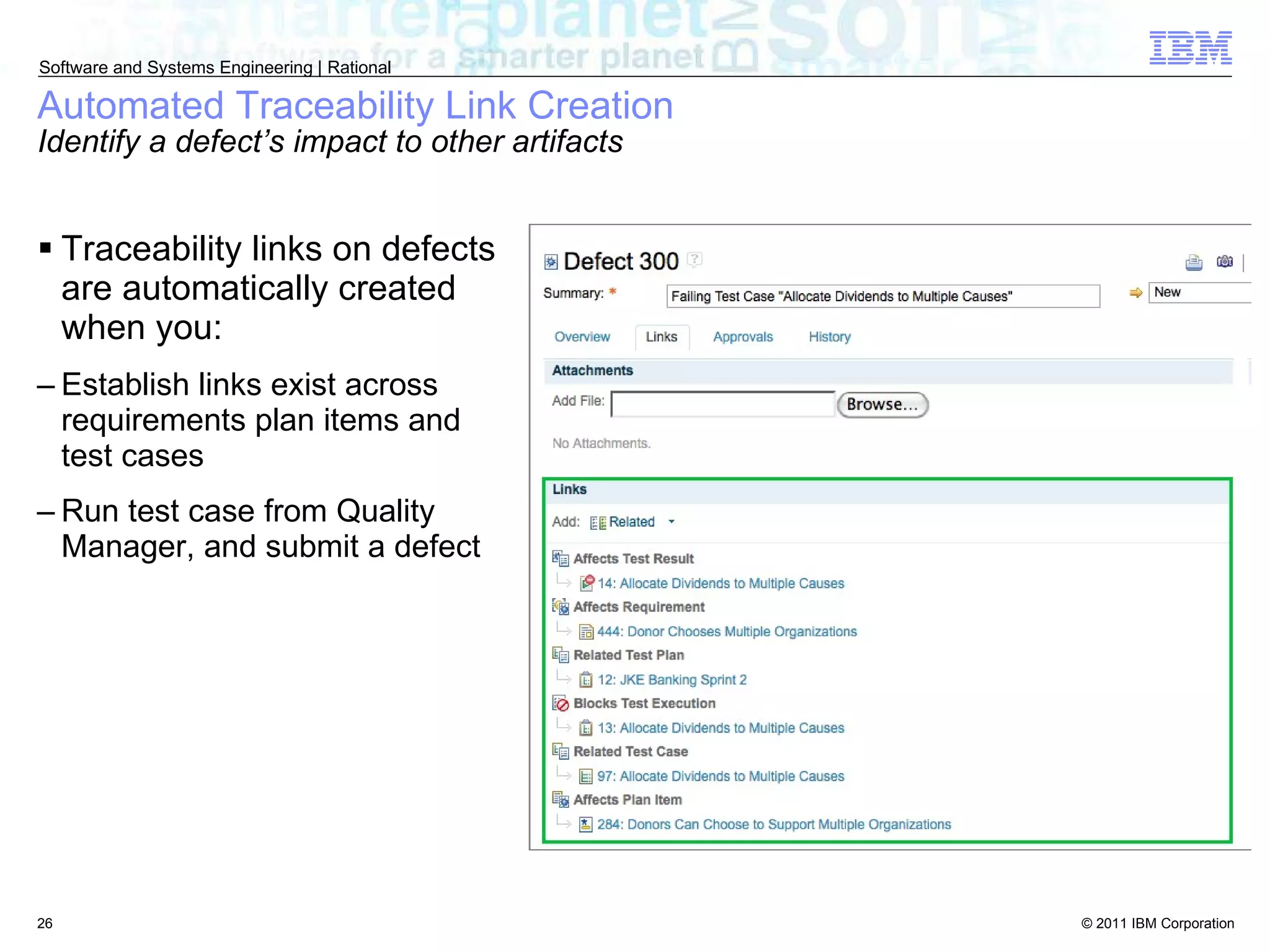The height and width of the screenshot is (952, 1270).
Task: Click the test case icon for item 97
Action: point(585,776)
